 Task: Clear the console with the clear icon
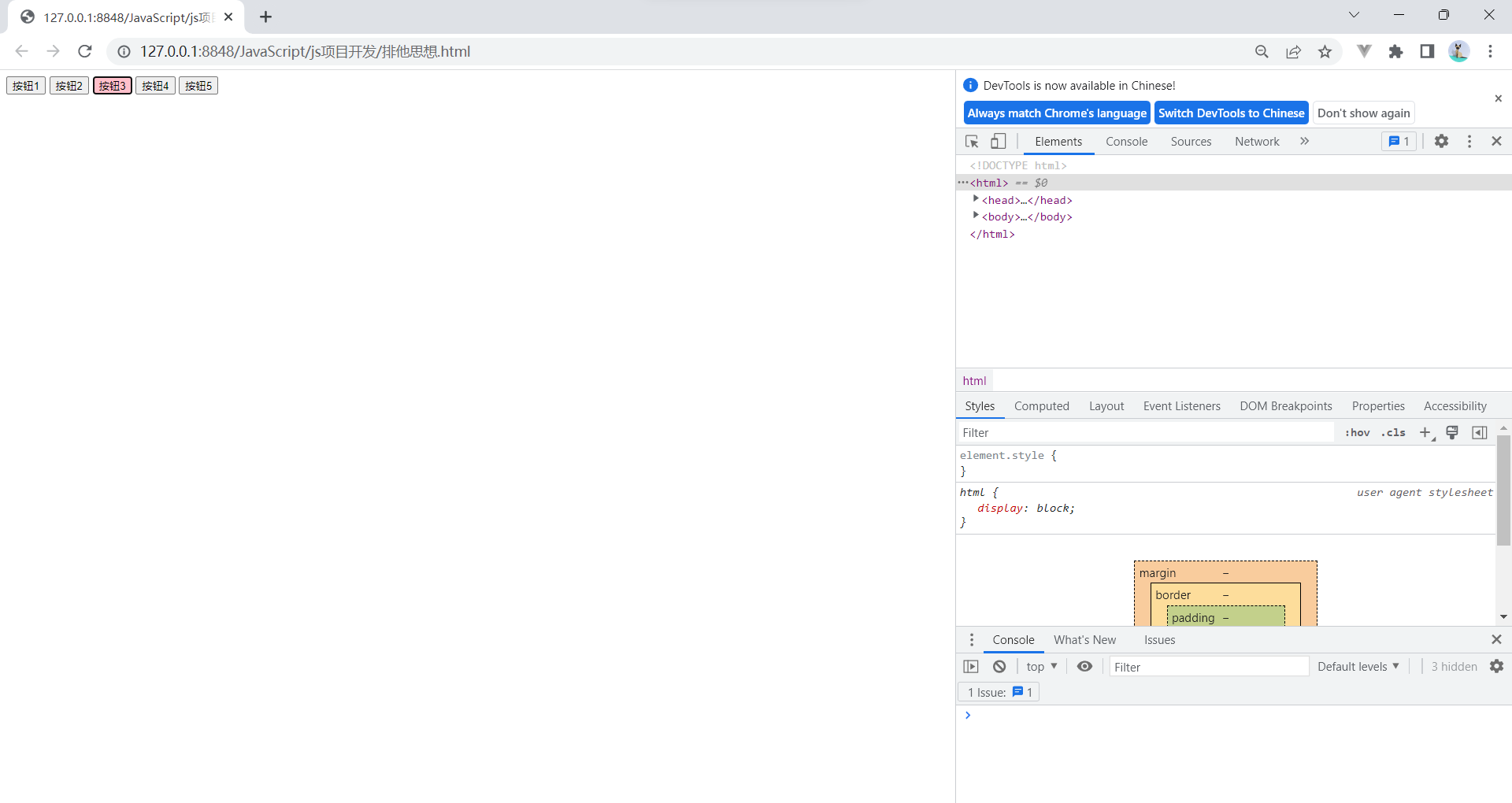coord(999,666)
